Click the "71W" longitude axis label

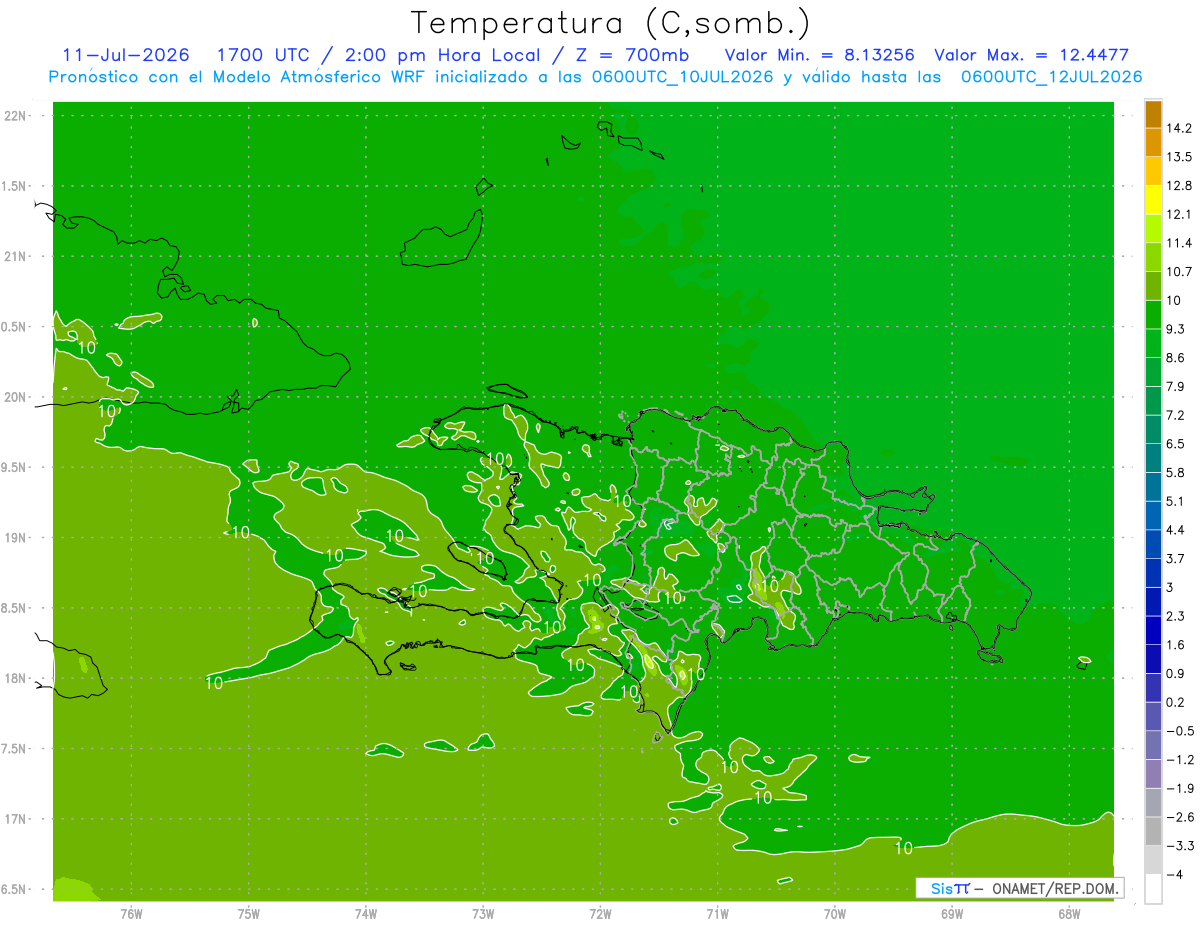(717, 913)
